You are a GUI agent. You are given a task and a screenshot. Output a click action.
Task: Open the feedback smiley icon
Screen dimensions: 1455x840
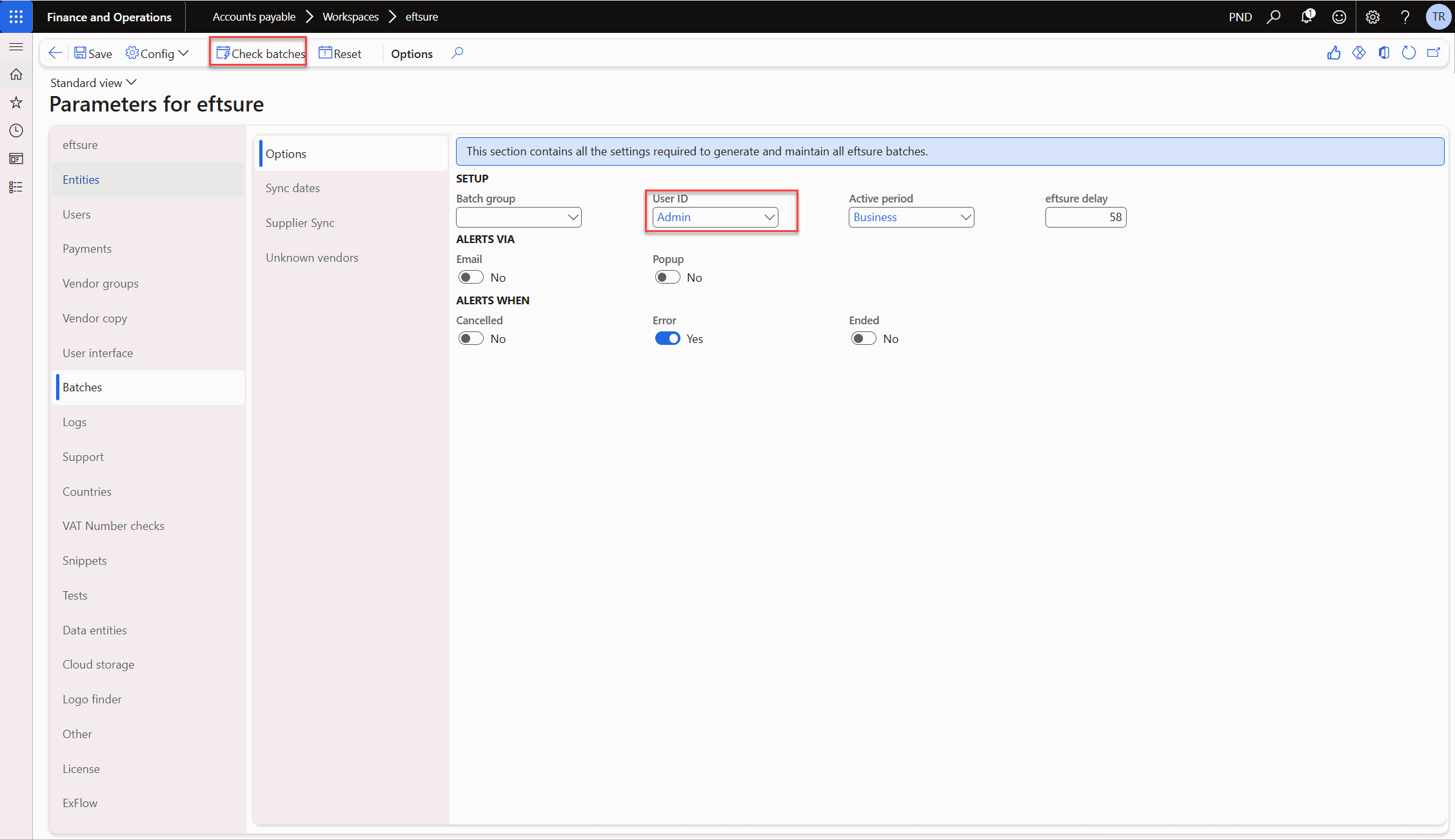click(x=1340, y=17)
